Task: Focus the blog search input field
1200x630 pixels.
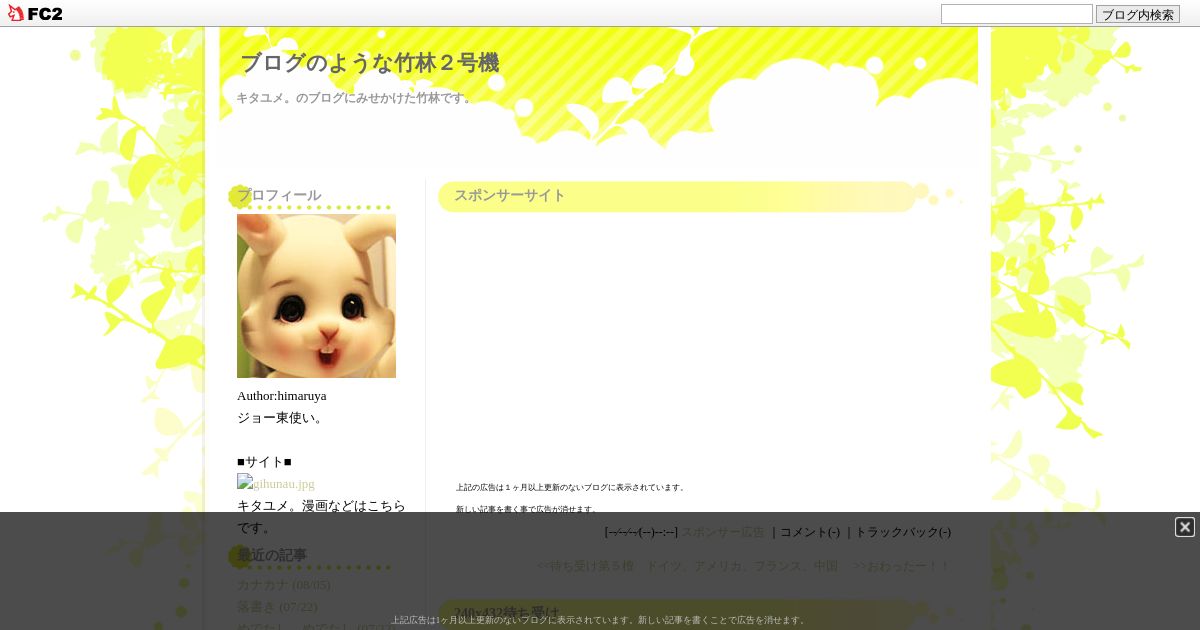Action: [1016, 14]
